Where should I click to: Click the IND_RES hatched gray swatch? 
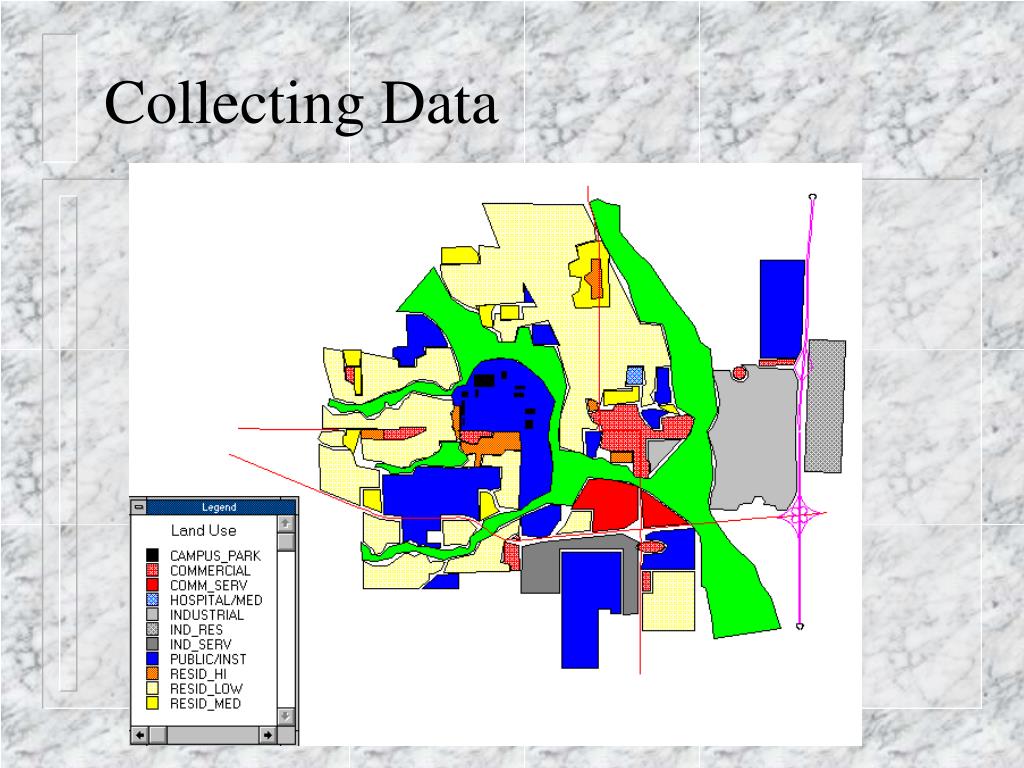point(152,630)
